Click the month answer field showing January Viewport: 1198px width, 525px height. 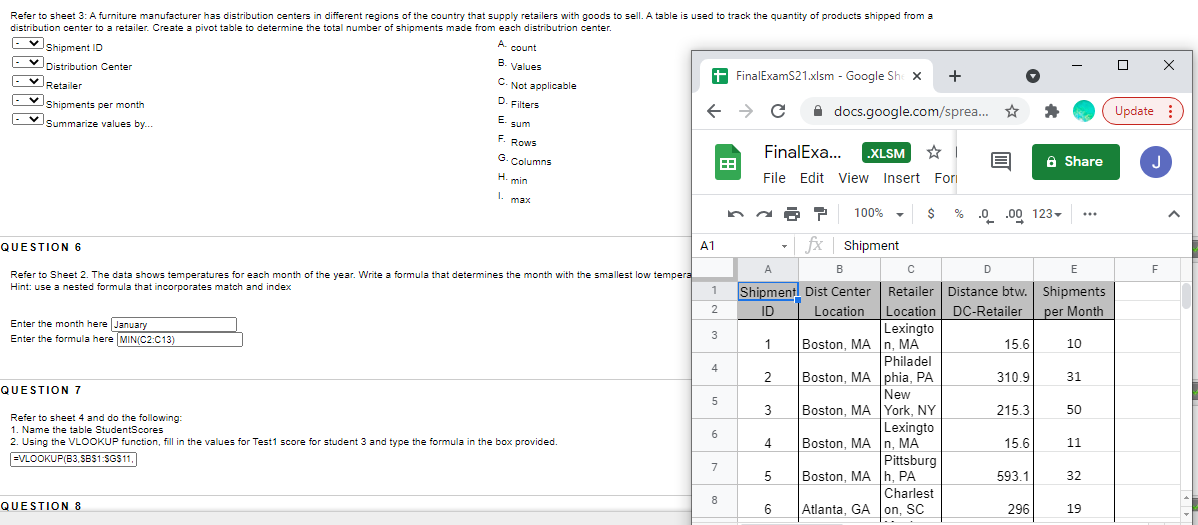[x=174, y=325]
